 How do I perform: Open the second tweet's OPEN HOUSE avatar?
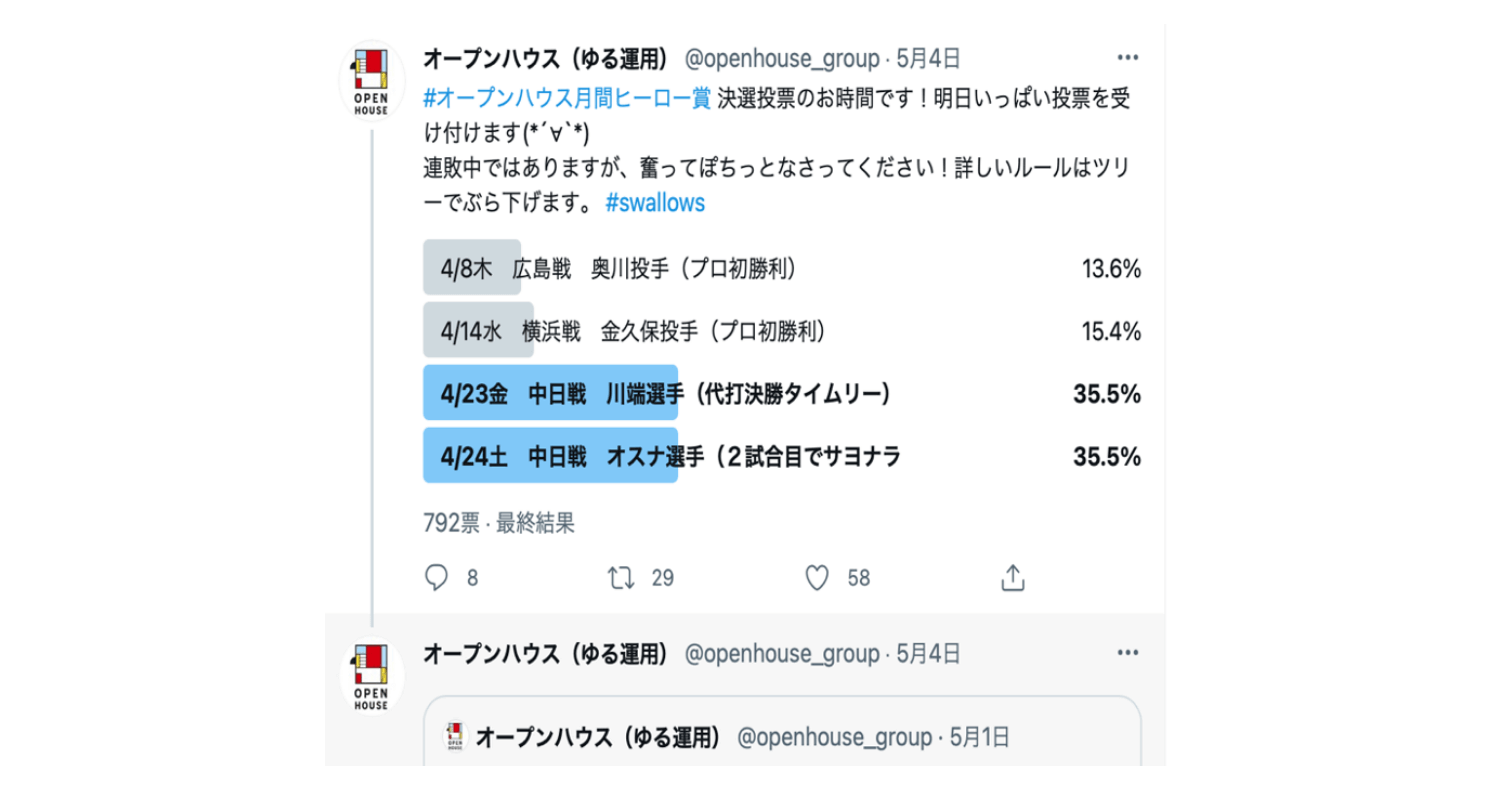click(x=371, y=678)
